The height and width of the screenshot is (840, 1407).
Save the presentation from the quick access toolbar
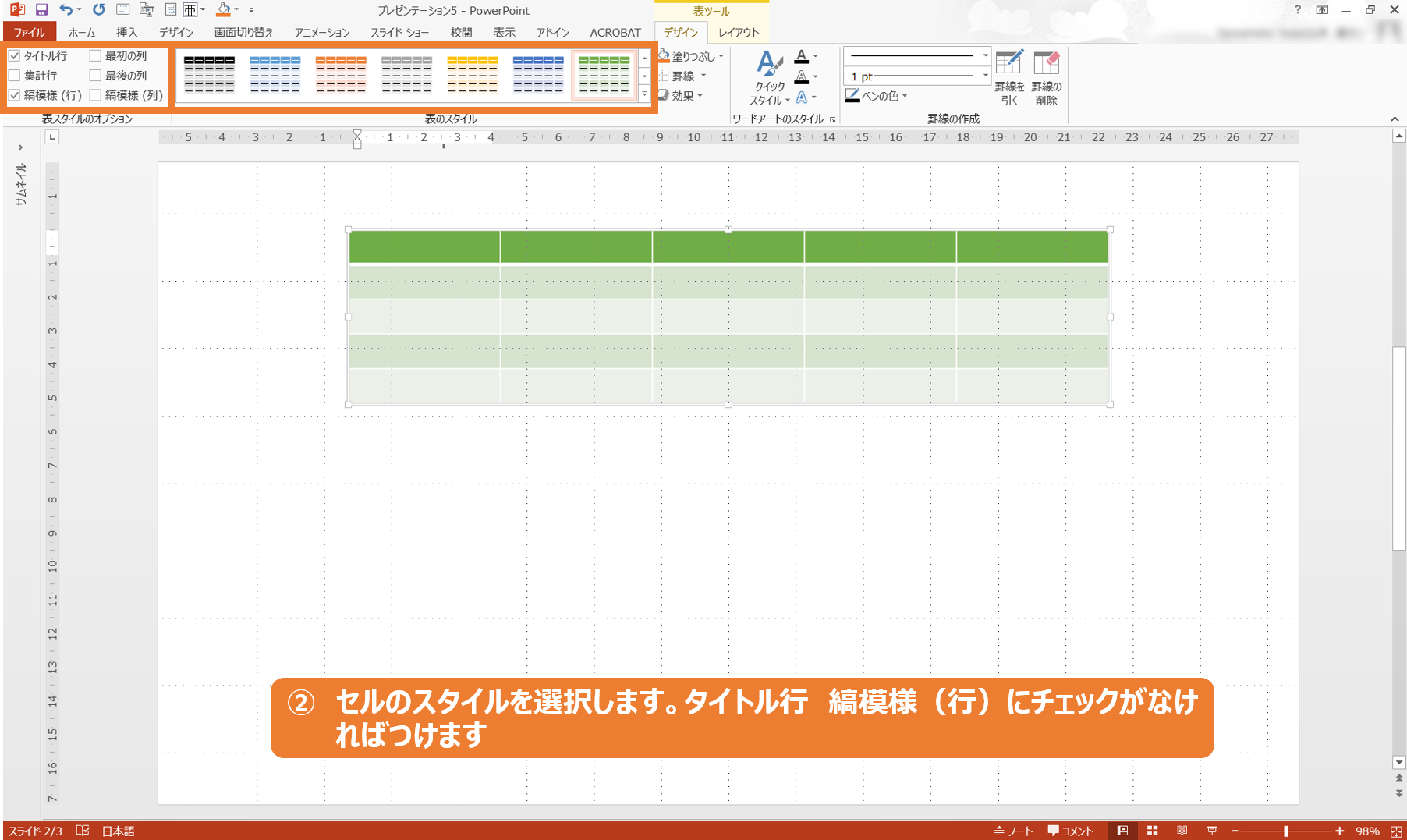pyautogui.click(x=42, y=10)
